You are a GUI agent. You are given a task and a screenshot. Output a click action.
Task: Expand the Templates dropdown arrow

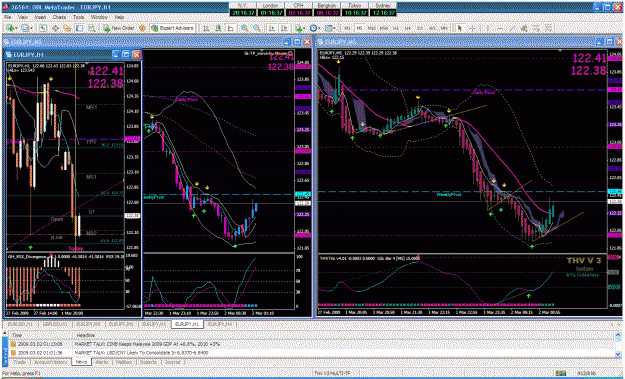(334, 28)
